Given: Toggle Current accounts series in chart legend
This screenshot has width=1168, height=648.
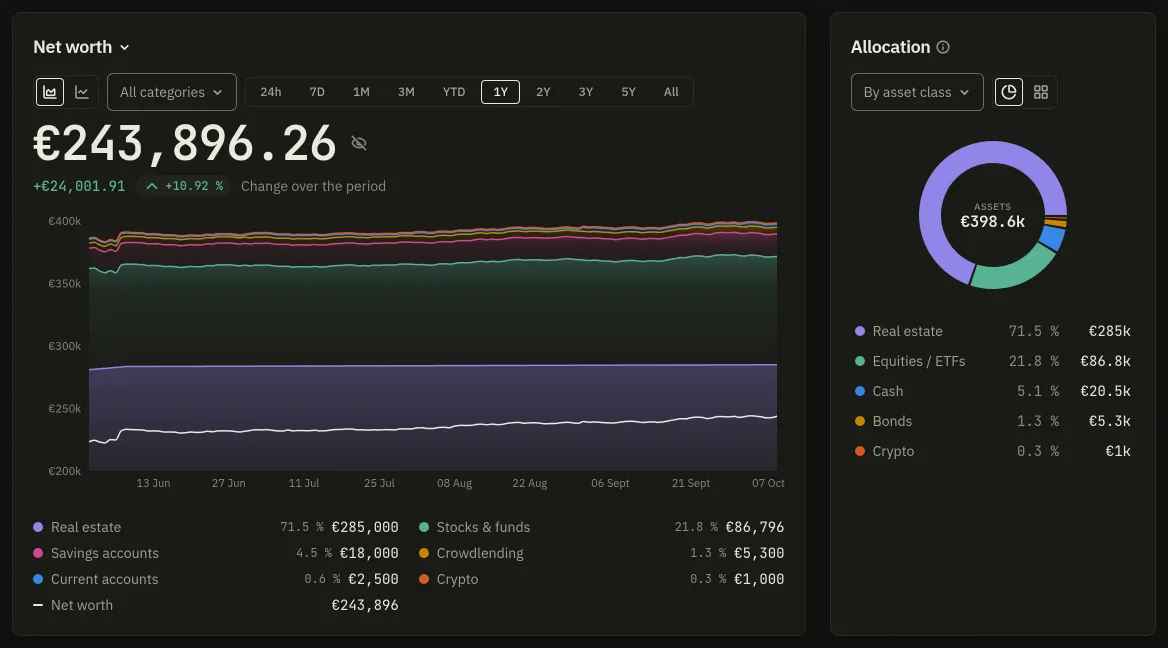Looking at the screenshot, I should pos(216,579).
